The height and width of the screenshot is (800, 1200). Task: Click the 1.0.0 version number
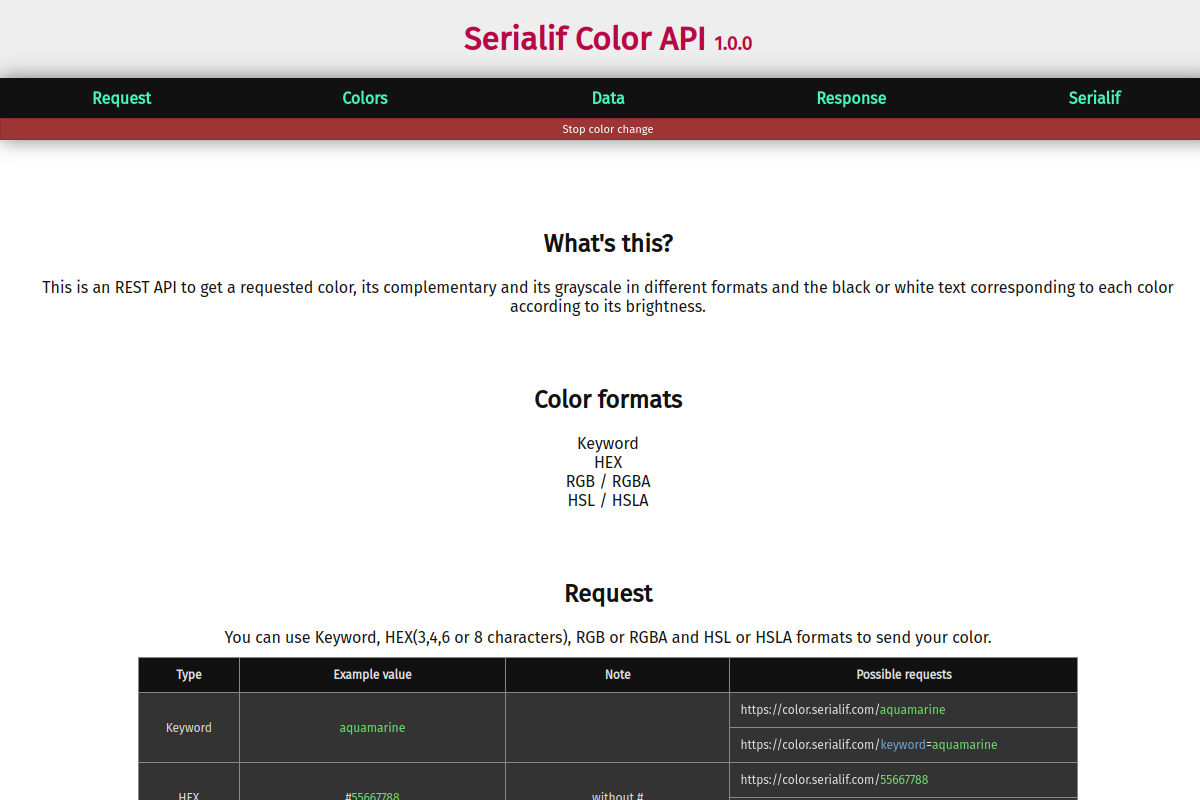(x=733, y=44)
